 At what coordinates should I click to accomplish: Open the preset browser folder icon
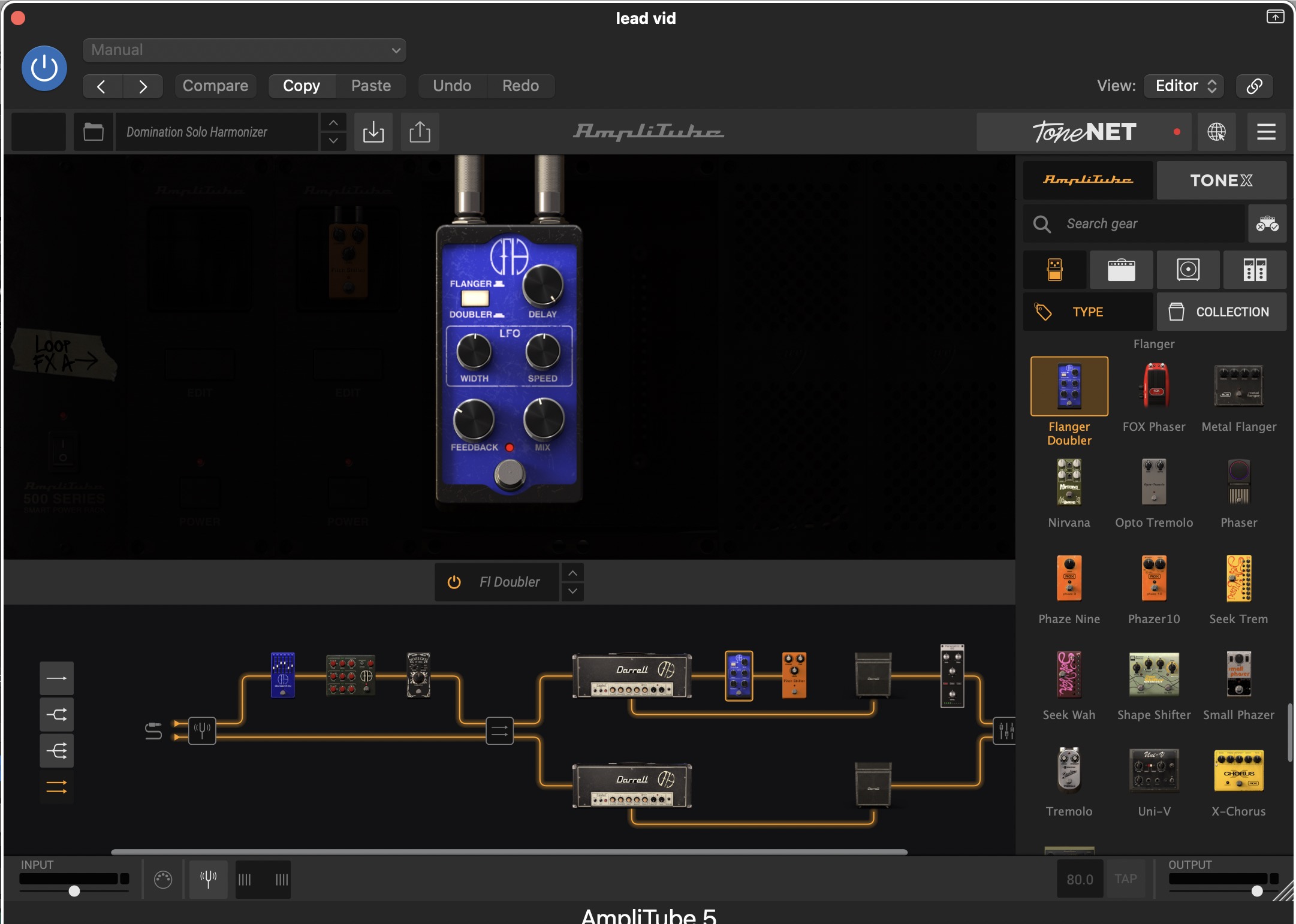click(x=93, y=132)
